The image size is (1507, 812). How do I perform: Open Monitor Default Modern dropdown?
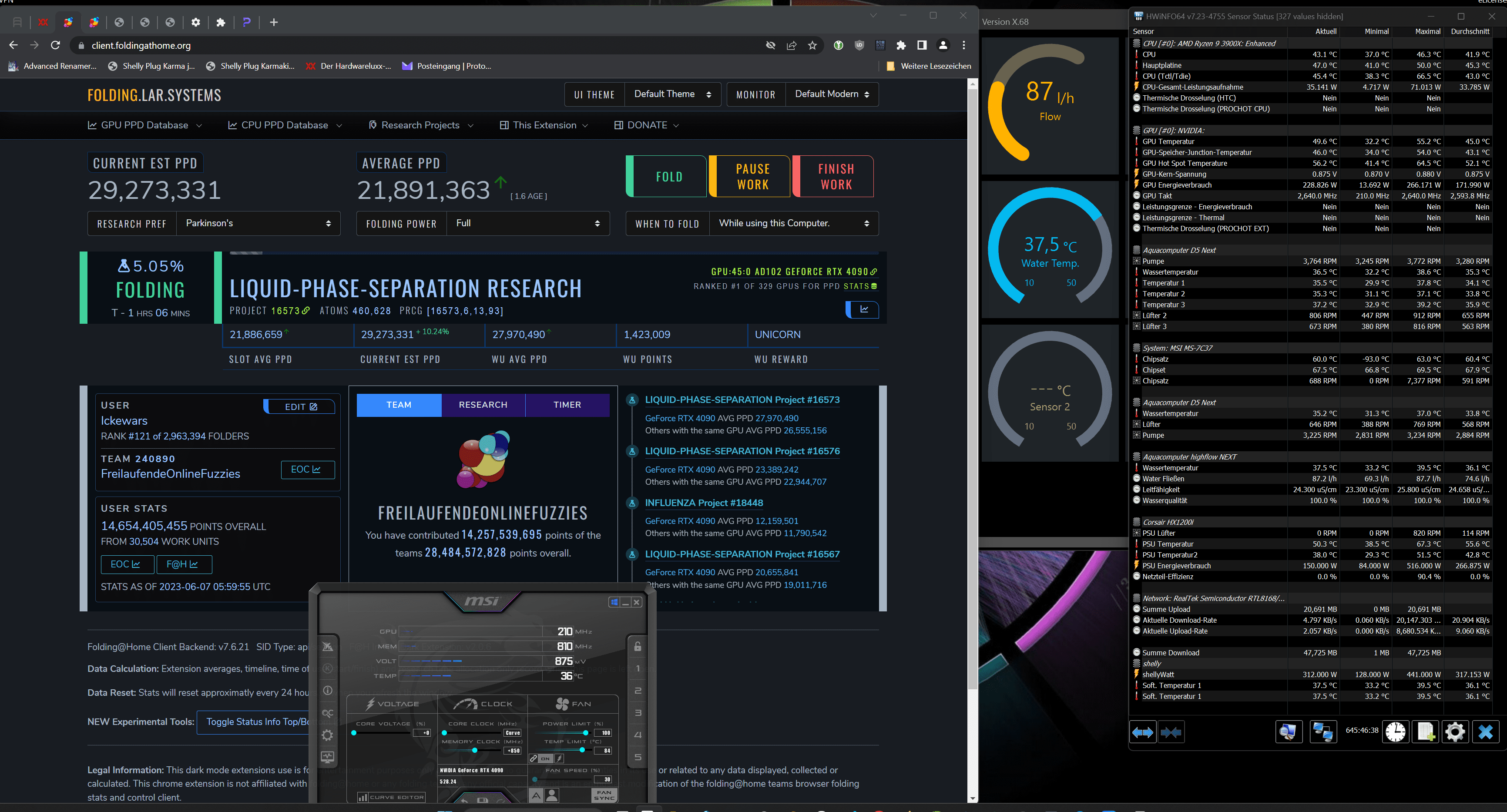coord(831,94)
